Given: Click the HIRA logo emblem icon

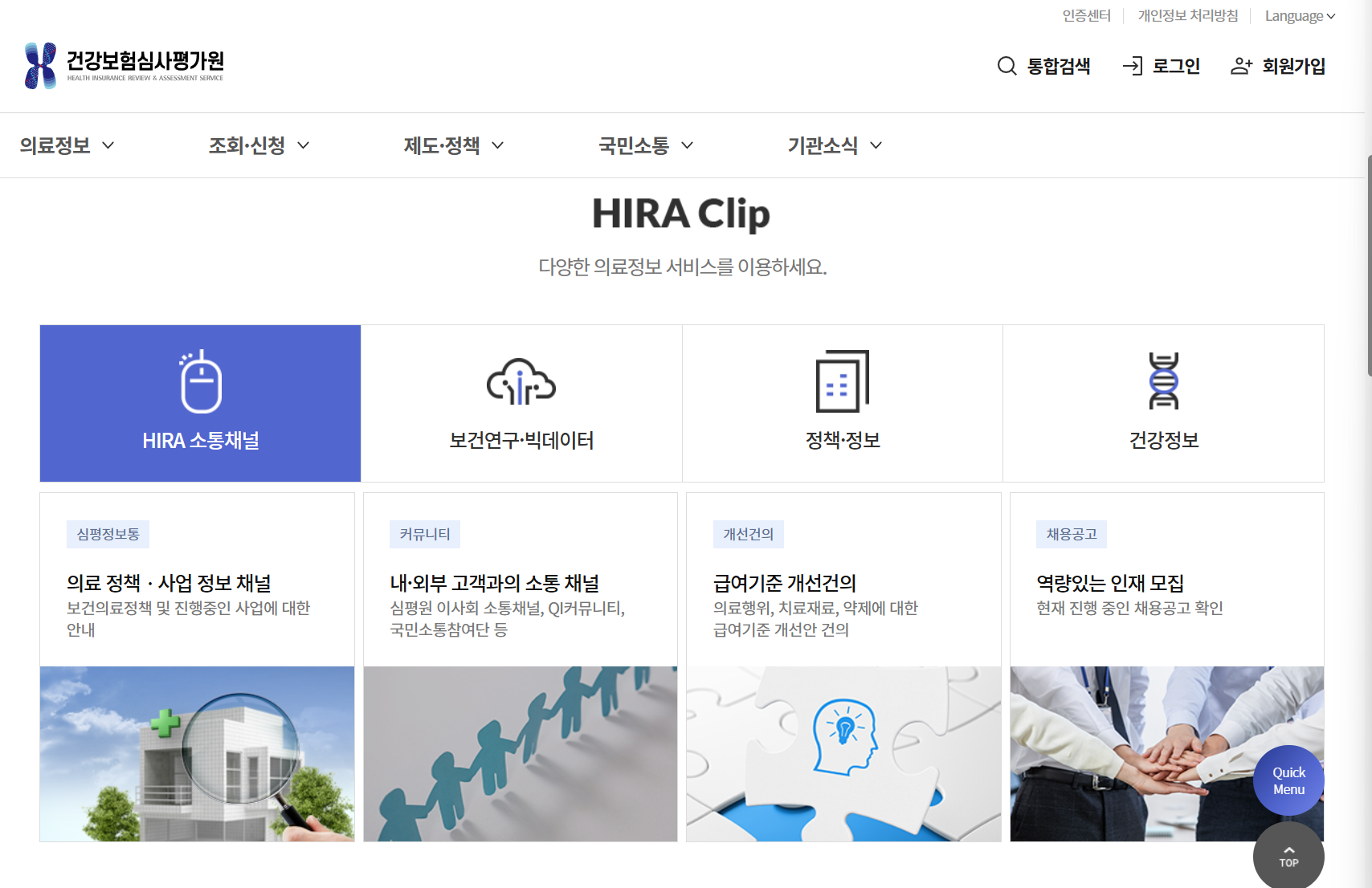Looking at the screenshot, I should (40, 65).
